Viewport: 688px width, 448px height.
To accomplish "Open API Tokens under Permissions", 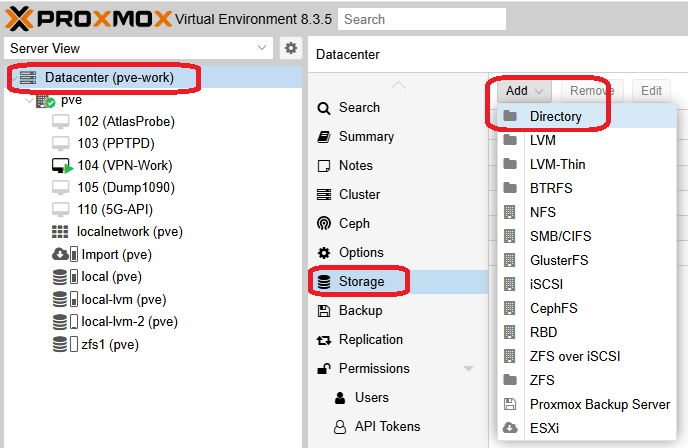I will click(x=398, y=426).
